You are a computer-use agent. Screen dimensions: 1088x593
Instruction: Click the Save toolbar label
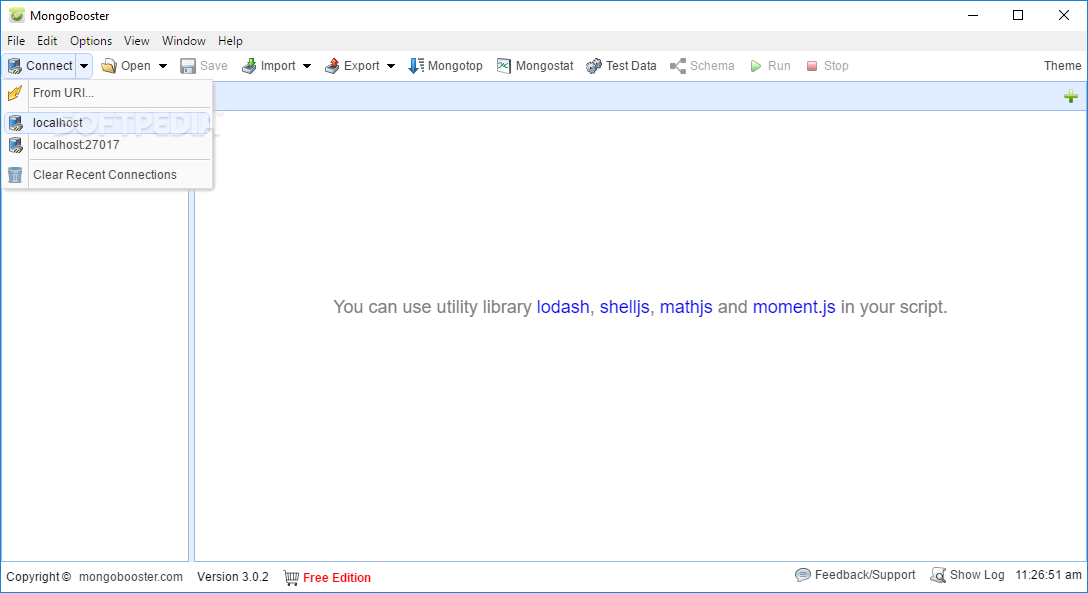pyautogui.click(x=214, y=66)
